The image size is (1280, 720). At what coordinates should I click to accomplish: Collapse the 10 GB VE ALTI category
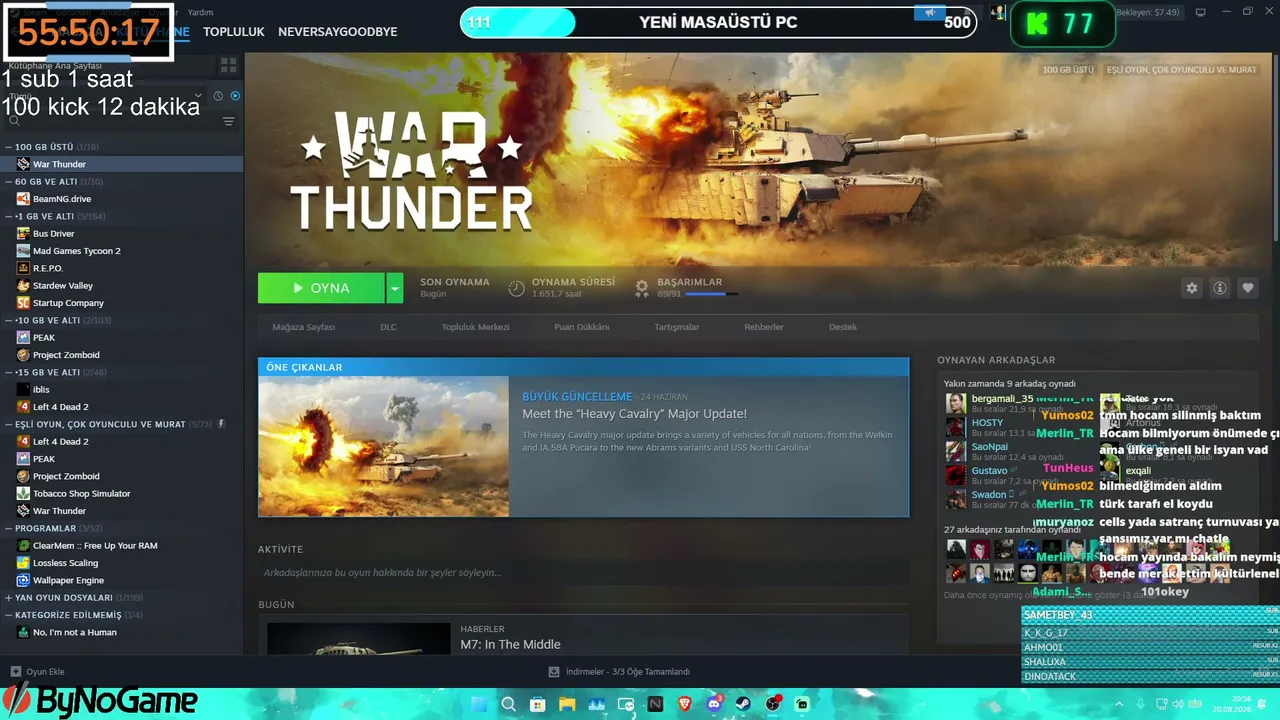[x=8, y=320]
